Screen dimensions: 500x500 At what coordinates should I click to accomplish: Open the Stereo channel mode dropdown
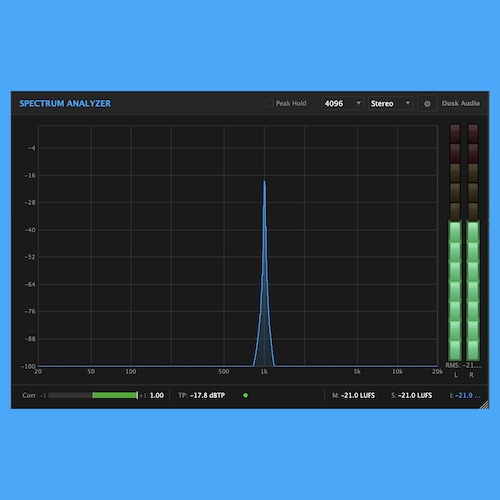pos(391,103)
